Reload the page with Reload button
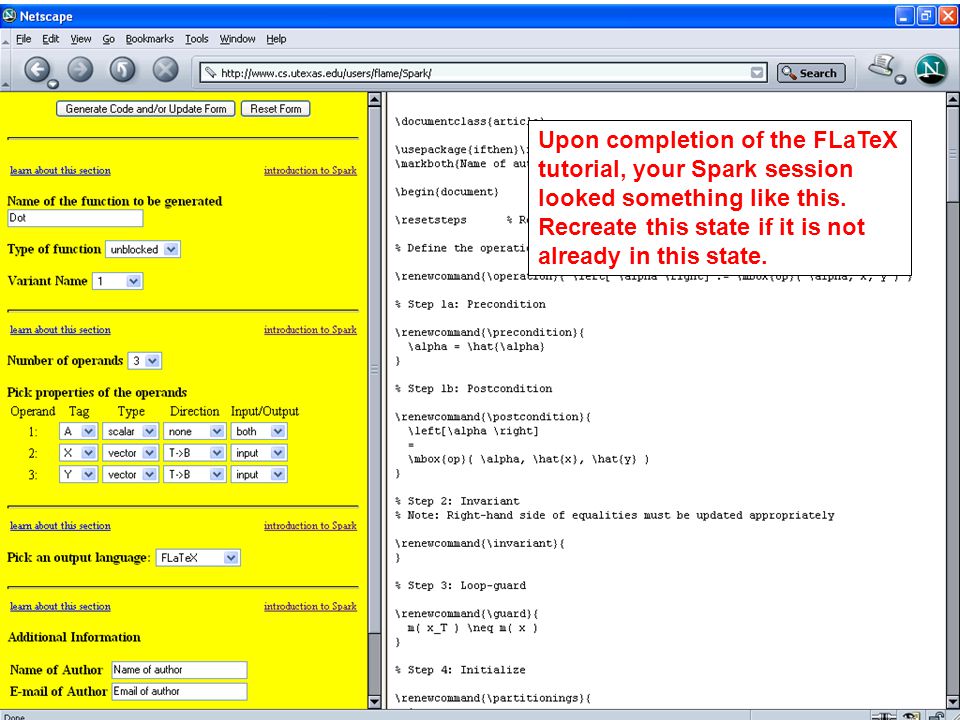 coord(122,70)
